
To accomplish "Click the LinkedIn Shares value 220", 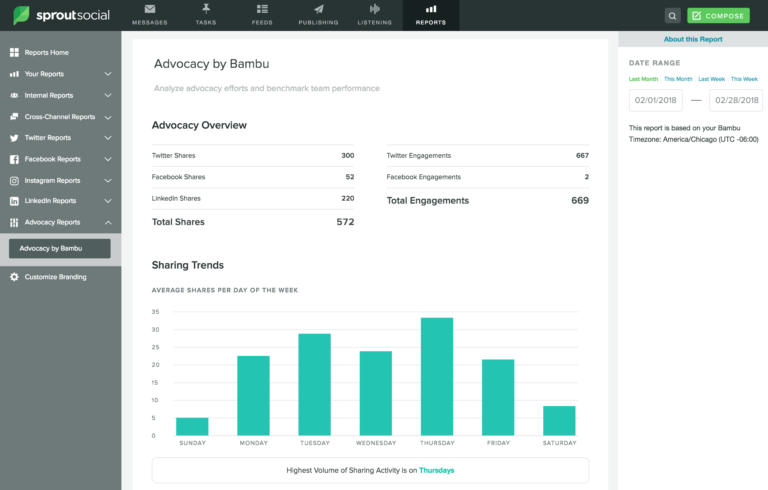I will tap(348, 198).
